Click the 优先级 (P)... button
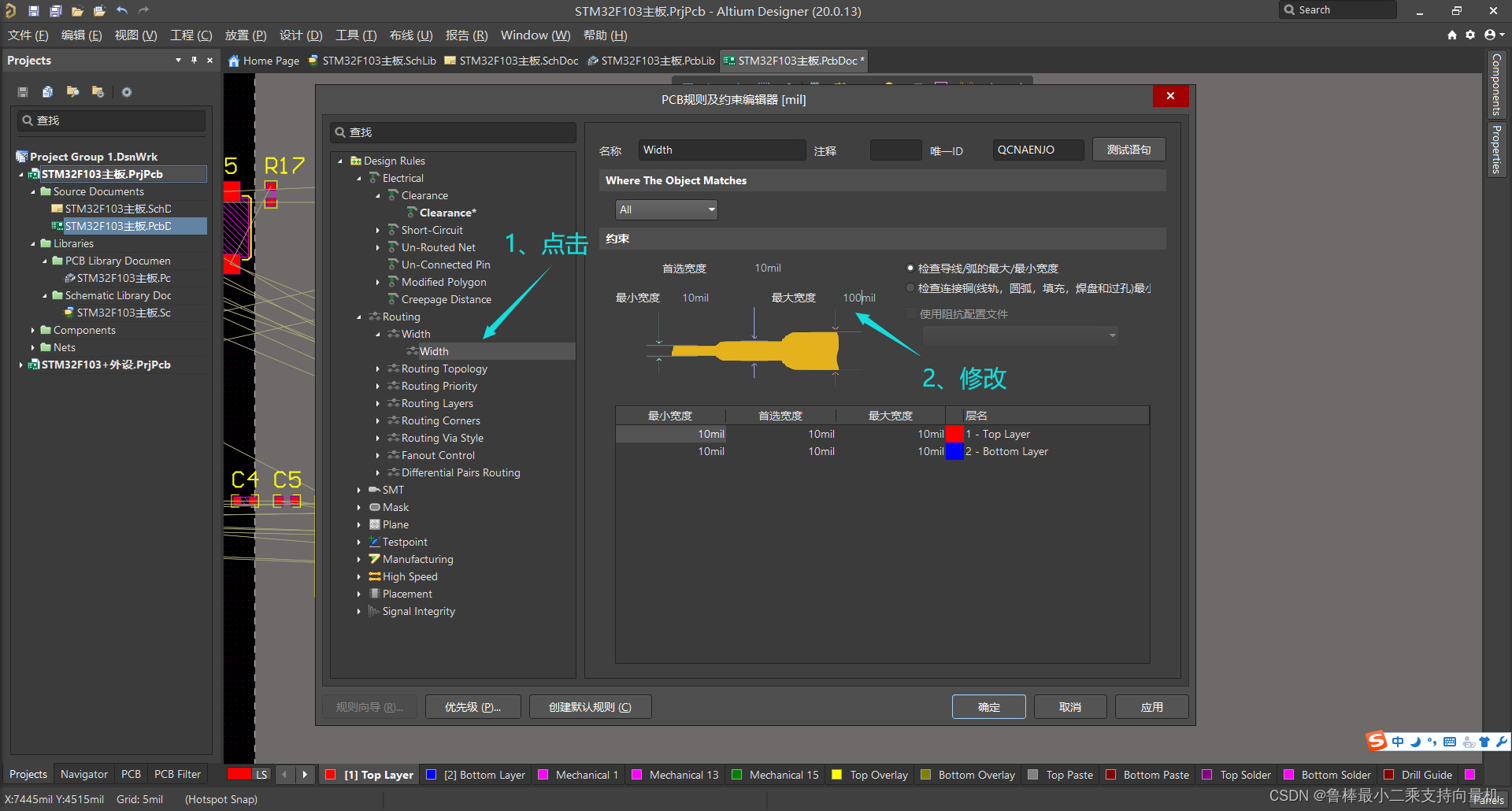Image resolution: width=1512 pixels, height=811 pixels. tap(473, 707)
